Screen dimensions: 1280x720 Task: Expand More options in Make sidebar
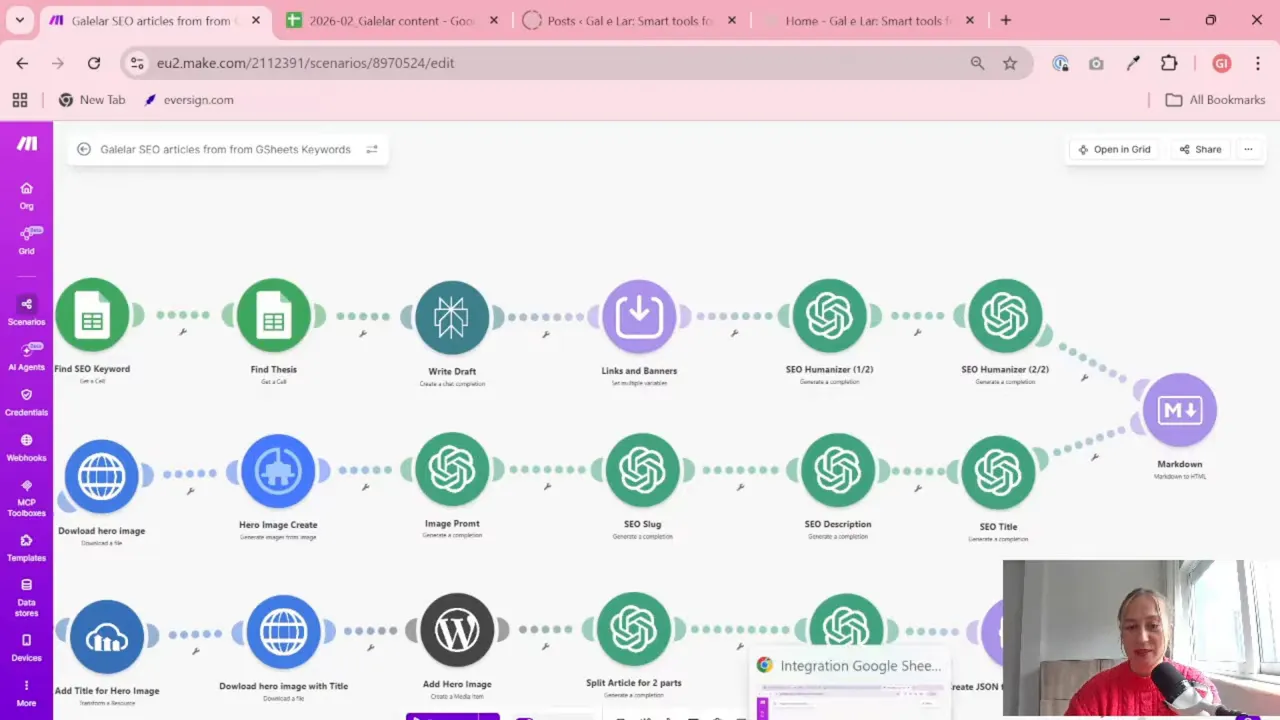[x=26, y=693]
